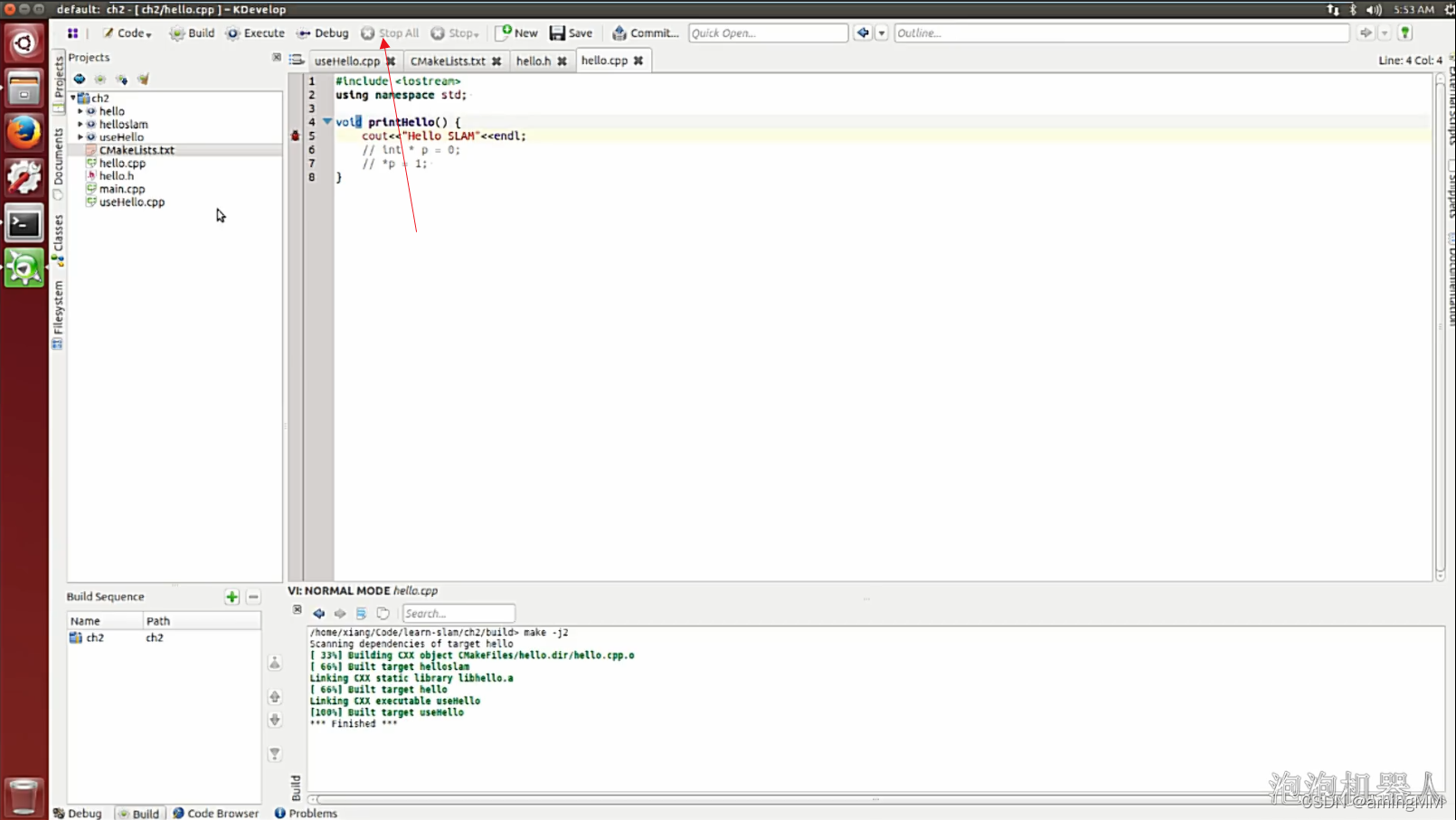1456x820 pixels.
Task: Select CMakeLists.txt in the project tree
Action: (x=137, y=150)
